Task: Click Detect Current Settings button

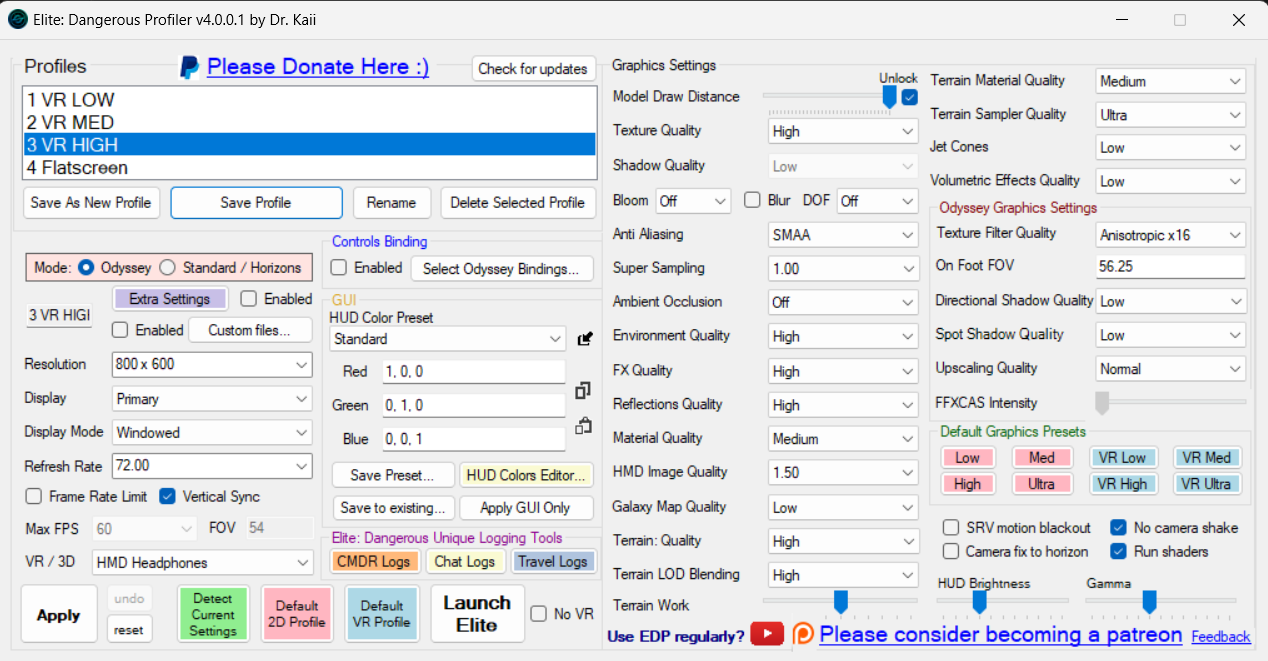Action: [213, 615]
